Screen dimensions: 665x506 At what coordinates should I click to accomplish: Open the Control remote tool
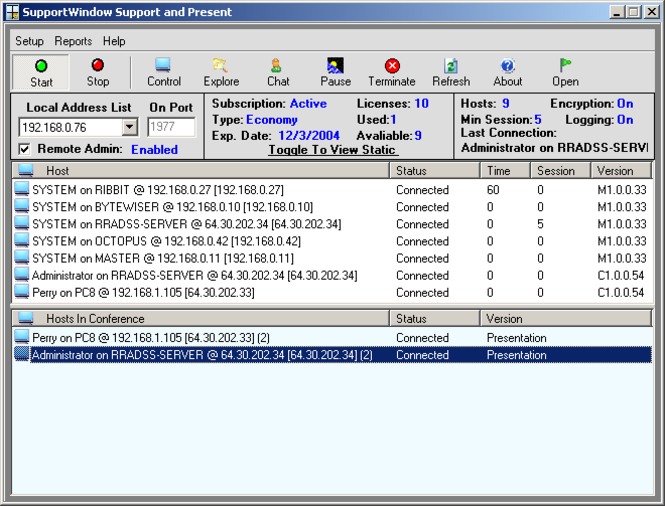(164, 73)
